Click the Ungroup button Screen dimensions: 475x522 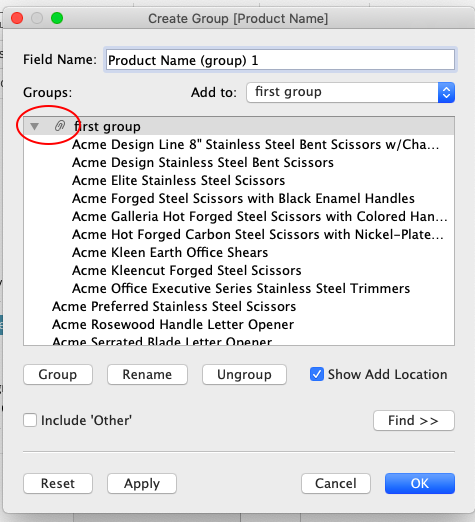click(244, 374)
